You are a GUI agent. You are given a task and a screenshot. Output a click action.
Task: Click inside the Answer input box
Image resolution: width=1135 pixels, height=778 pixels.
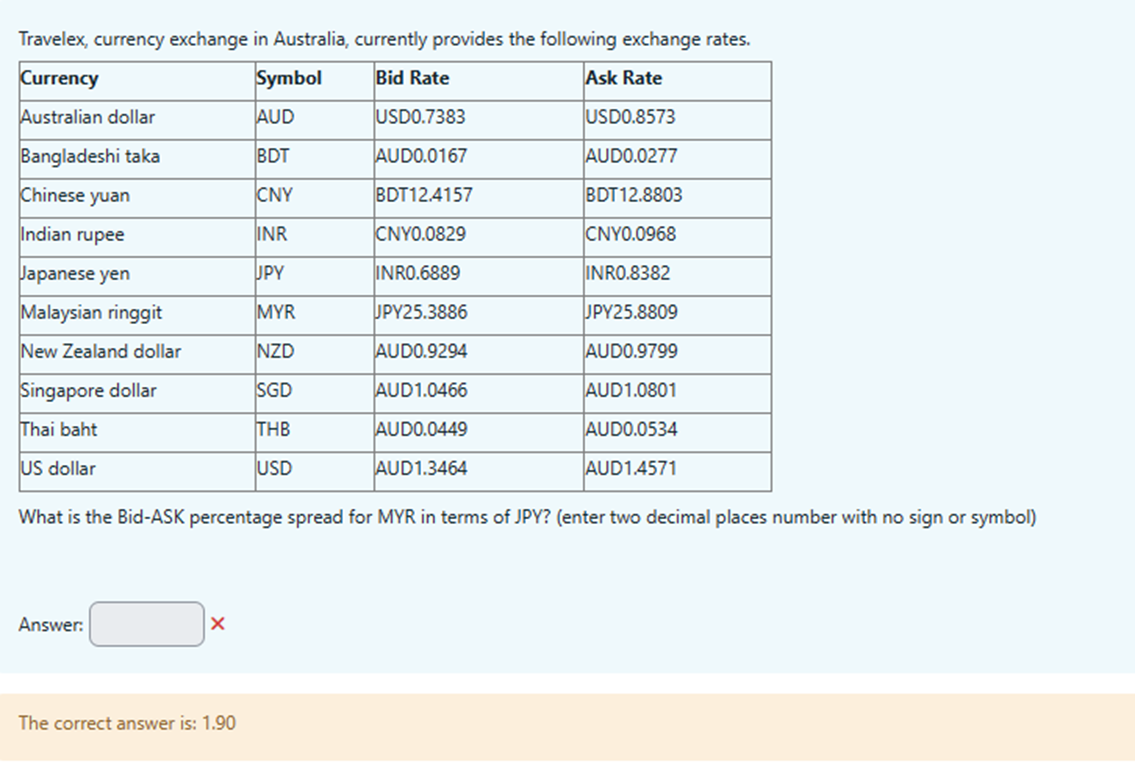146,623
